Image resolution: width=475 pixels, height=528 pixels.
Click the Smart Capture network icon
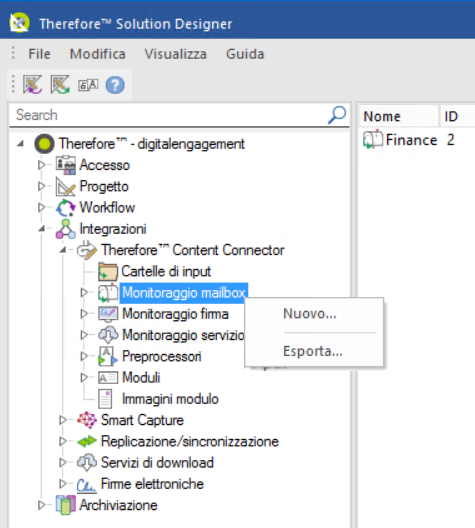coord(87,420)
